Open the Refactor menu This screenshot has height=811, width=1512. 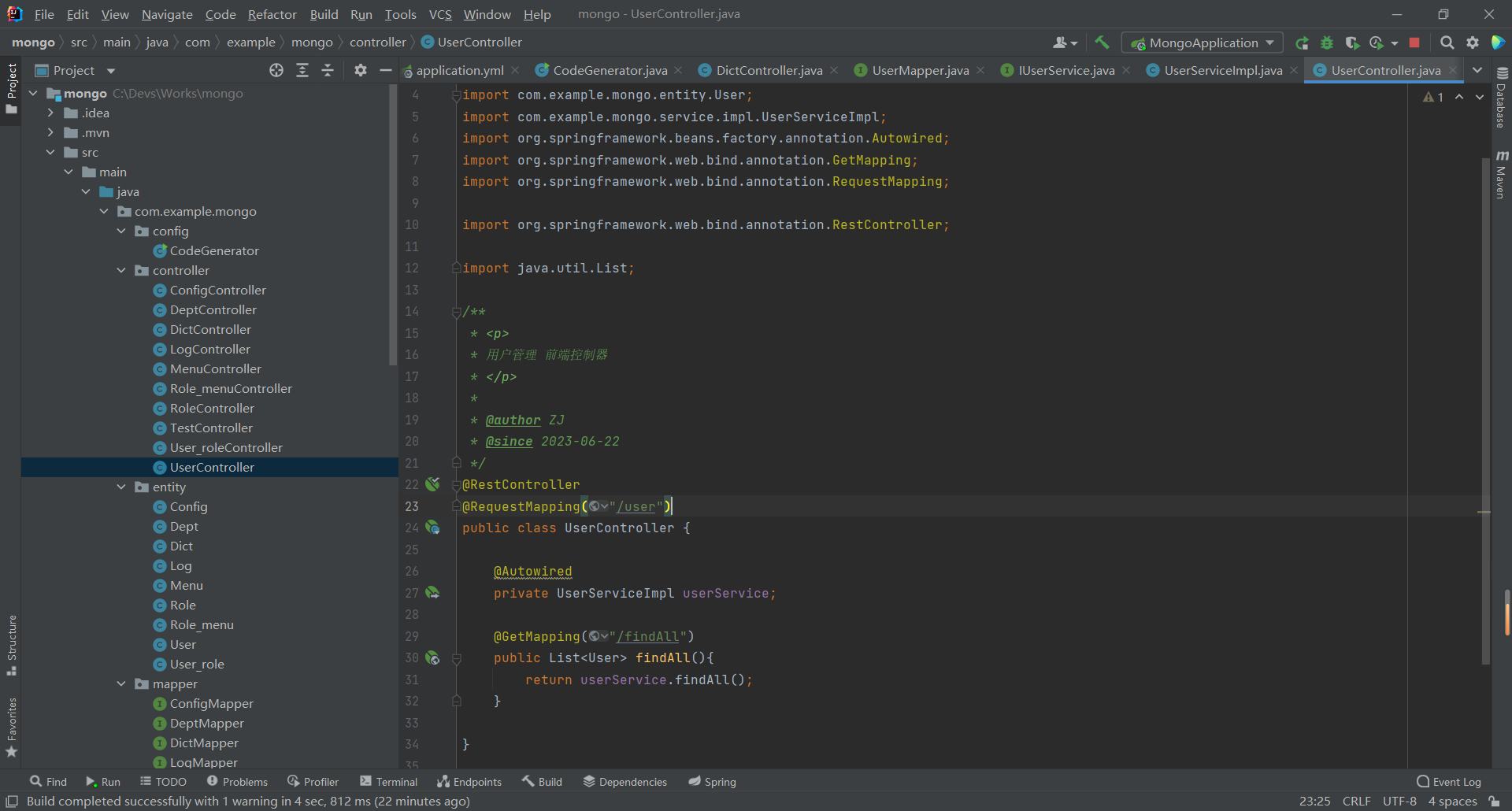point(272,14)
